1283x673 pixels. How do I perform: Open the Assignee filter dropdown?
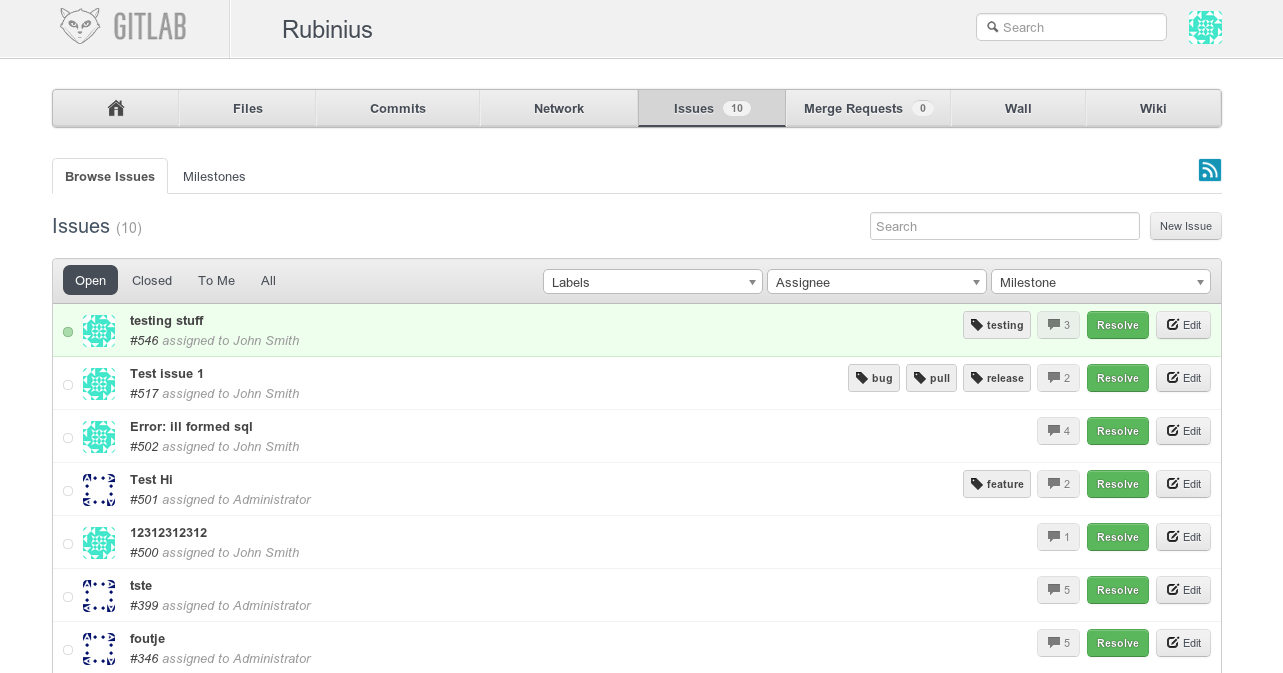click(x=876, y=282)
